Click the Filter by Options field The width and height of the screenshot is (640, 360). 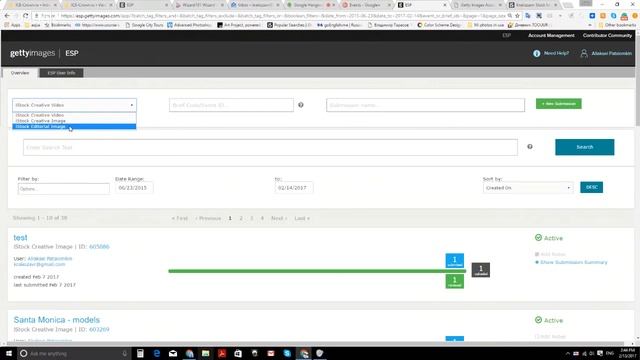64,189
